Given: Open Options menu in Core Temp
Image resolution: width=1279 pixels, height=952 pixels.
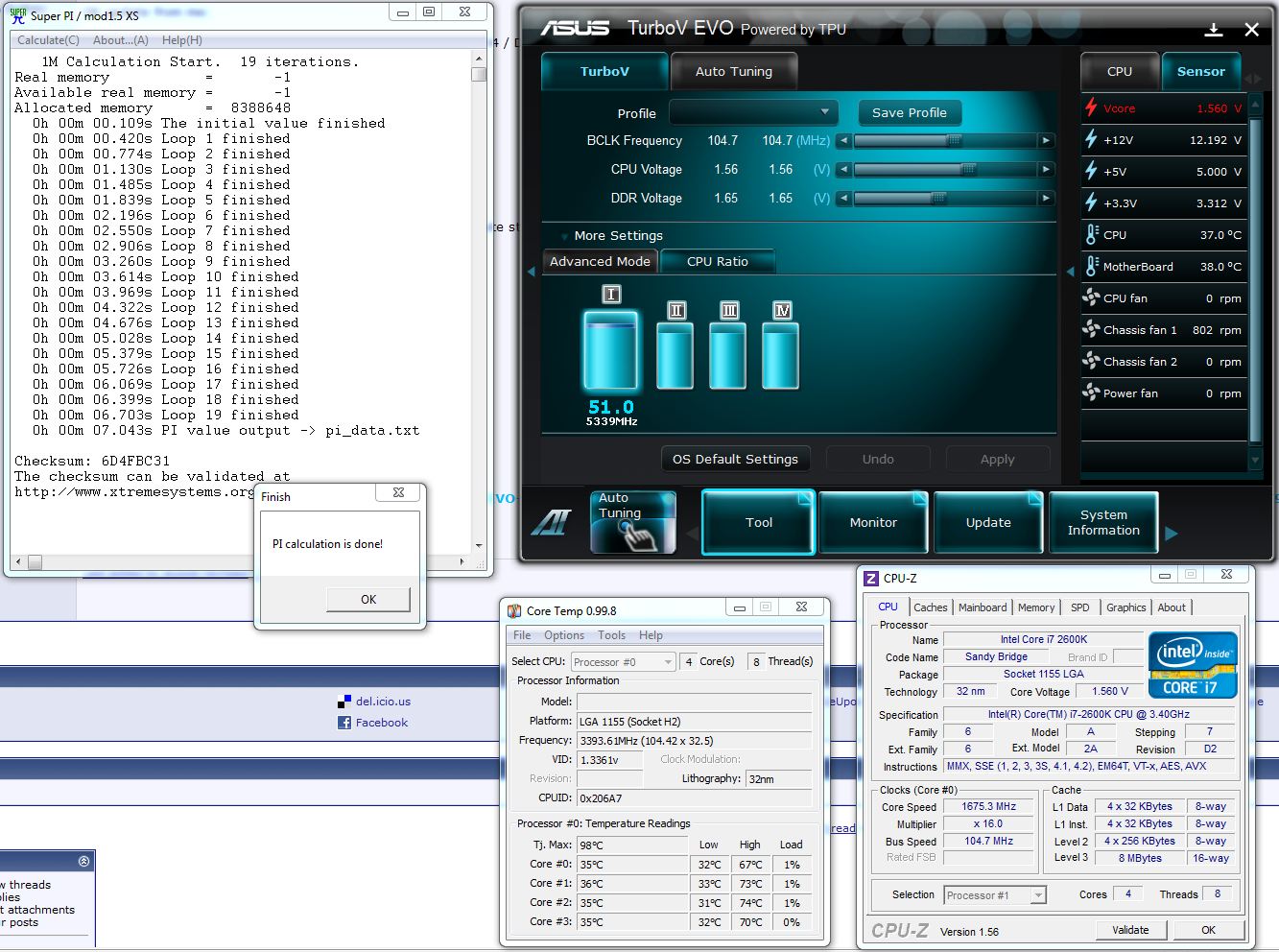Looking at the screenshot, I should click(564, 635).
